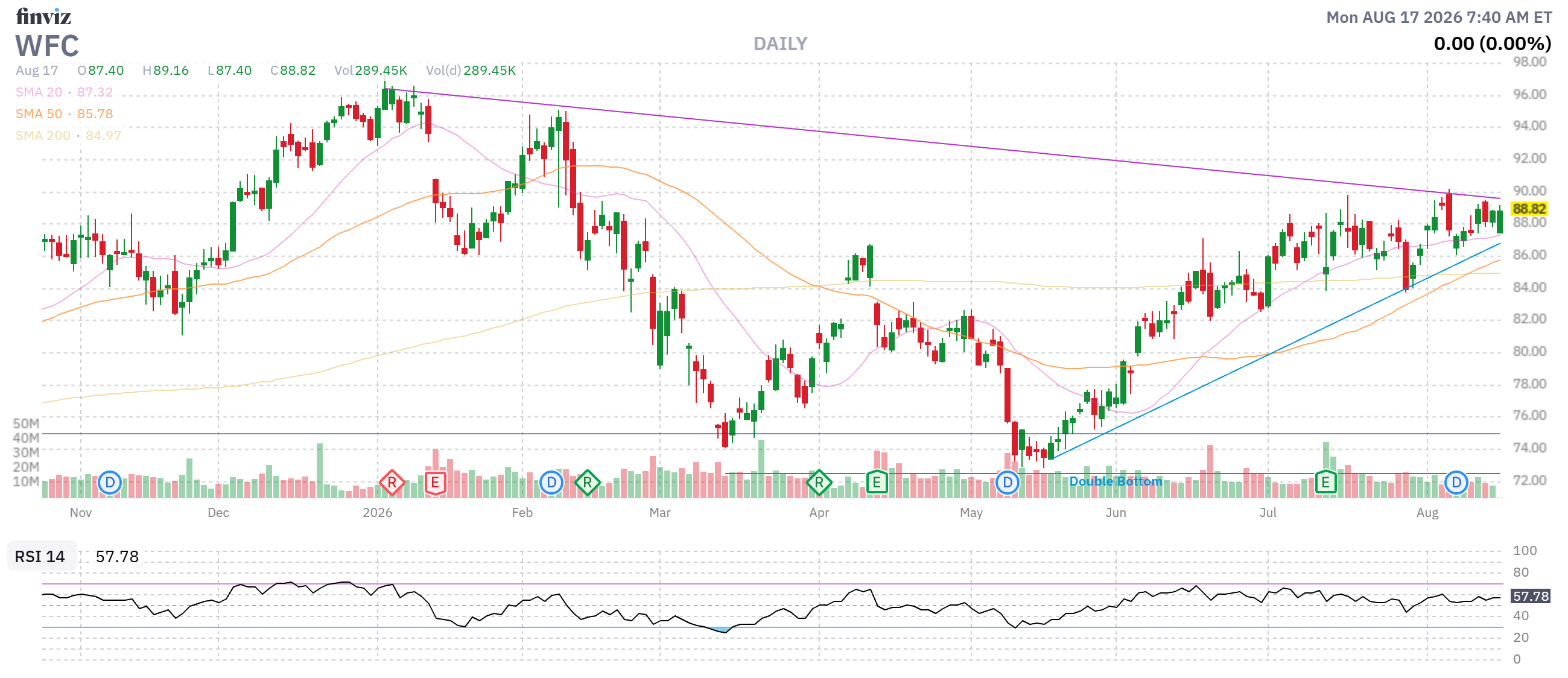Click the close price C 88.82
This screenshot has height=678, width=1568.
293,70
